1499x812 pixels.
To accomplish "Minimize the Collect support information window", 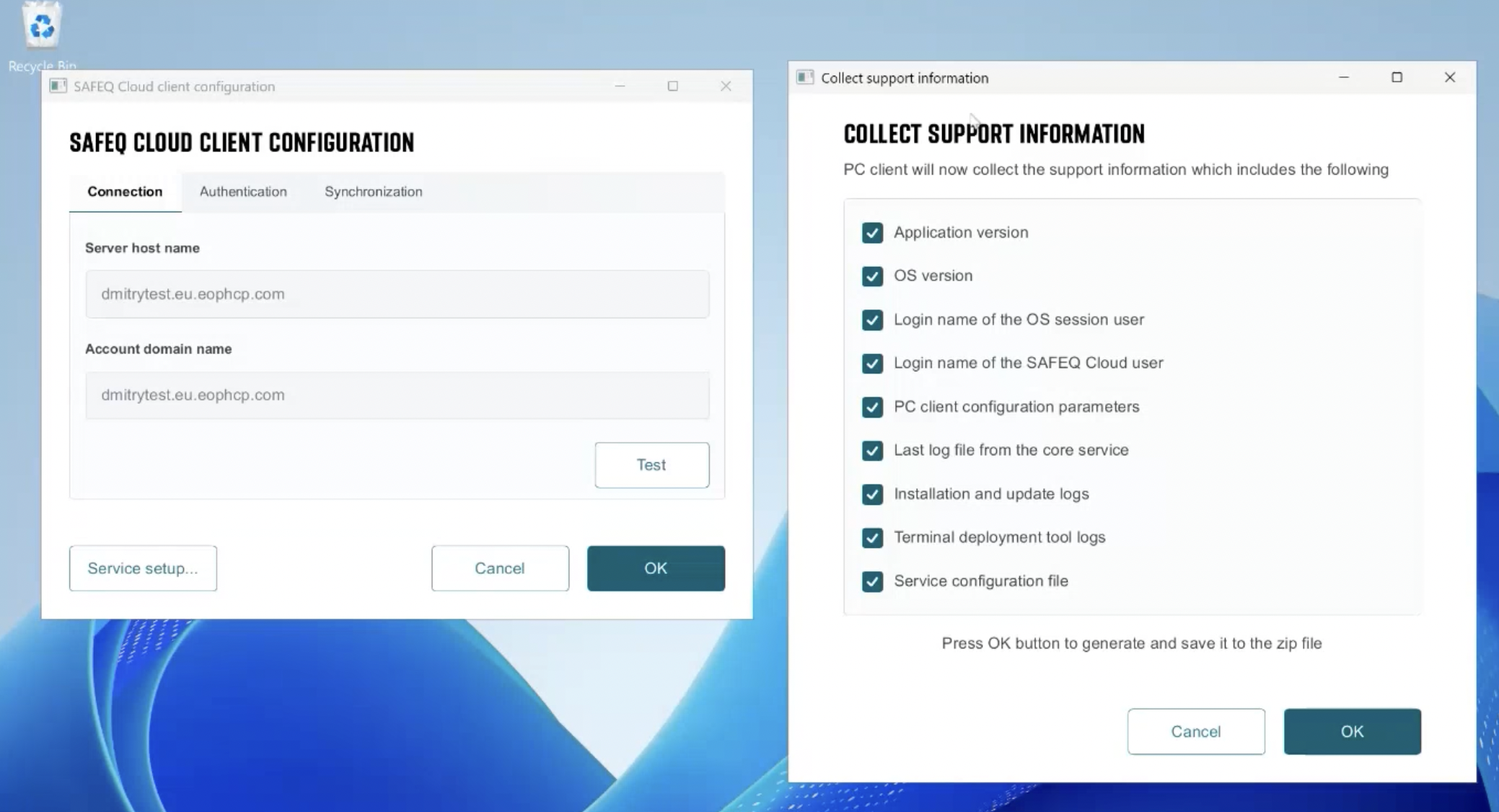I will pos(1344,77).
